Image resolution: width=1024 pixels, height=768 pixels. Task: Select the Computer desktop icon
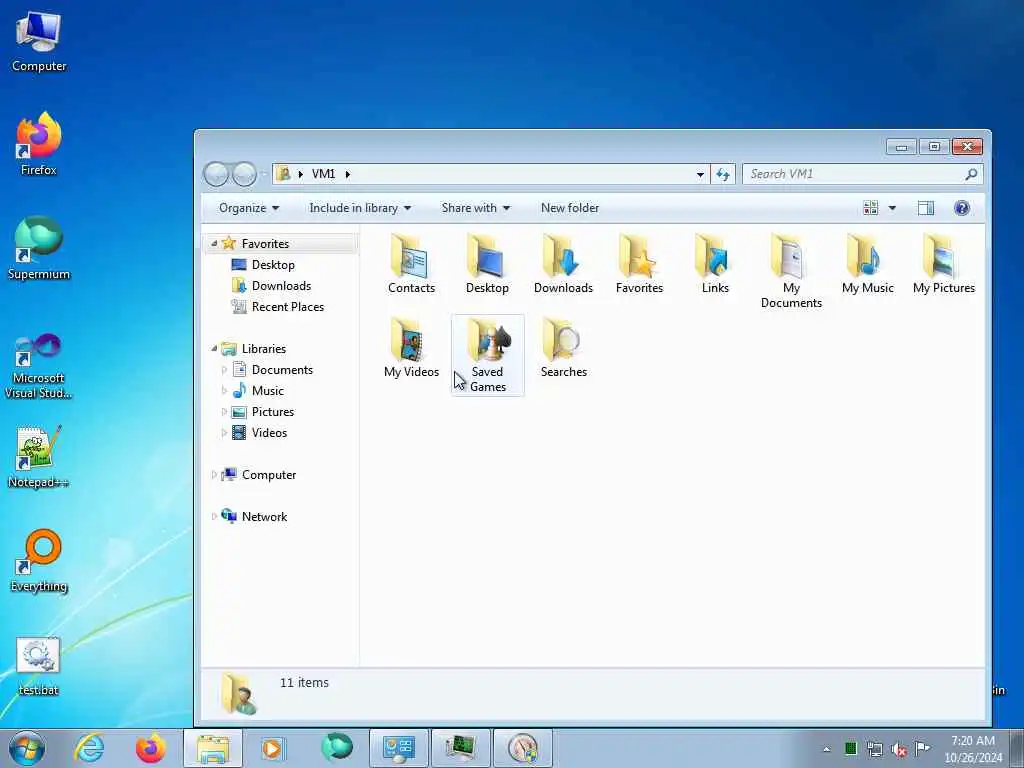click(x=39, y=42)
